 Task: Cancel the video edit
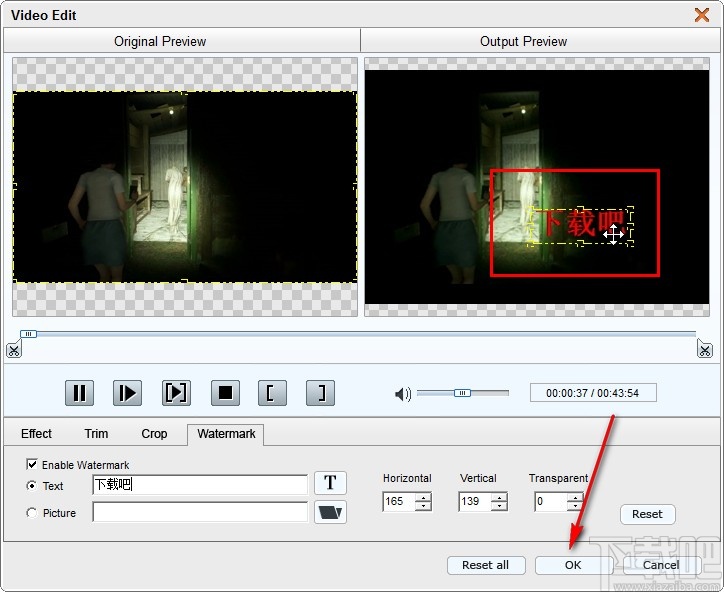(661, 565)
